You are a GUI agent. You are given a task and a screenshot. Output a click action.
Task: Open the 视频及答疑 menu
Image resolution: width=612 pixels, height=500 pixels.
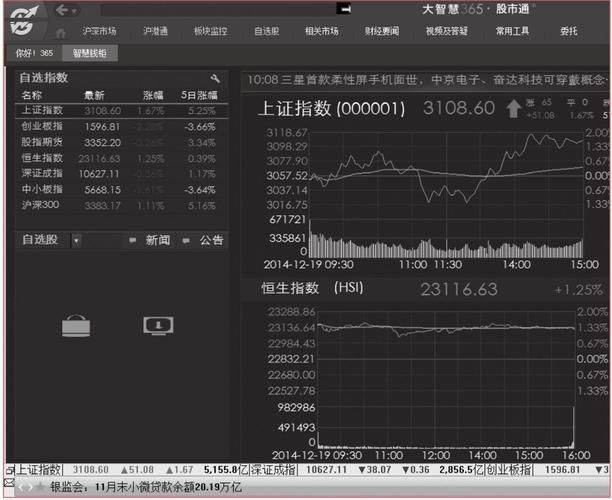pyautogui.click(x=447, y=31)
